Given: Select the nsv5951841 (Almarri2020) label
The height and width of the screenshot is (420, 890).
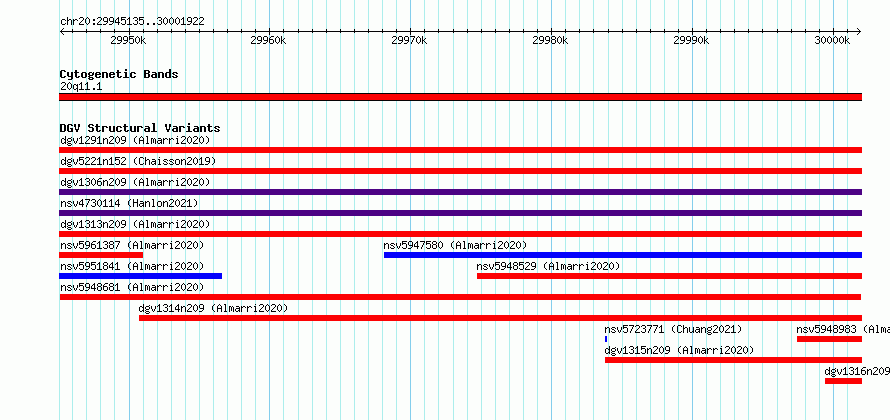Looking at the screenshot, I should point(132,266).
